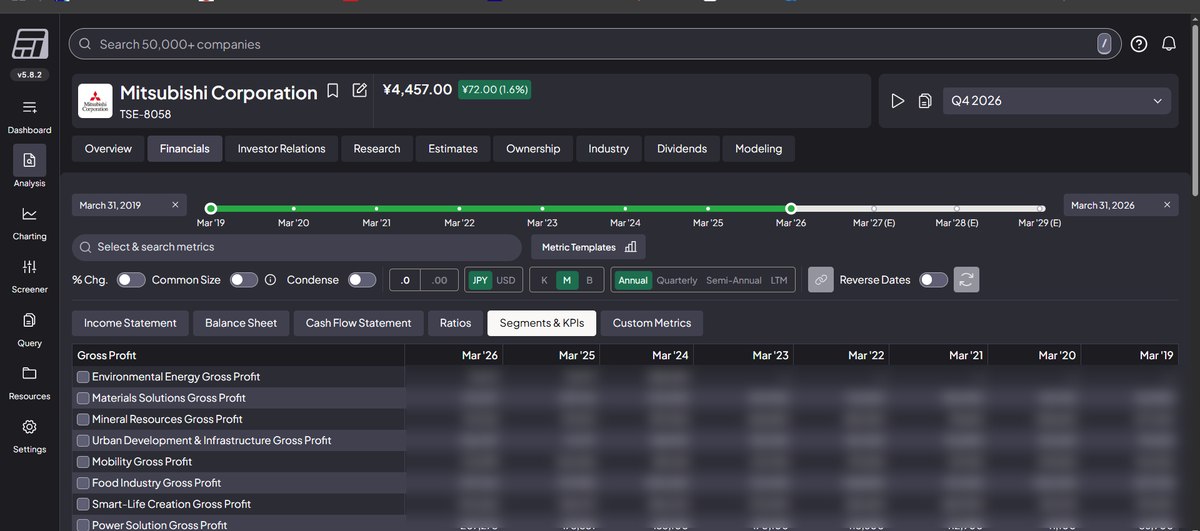The width and height of the screenshot is (1200, 531).
Task: Open the Metric Templates dropdown
Action: 588,247
